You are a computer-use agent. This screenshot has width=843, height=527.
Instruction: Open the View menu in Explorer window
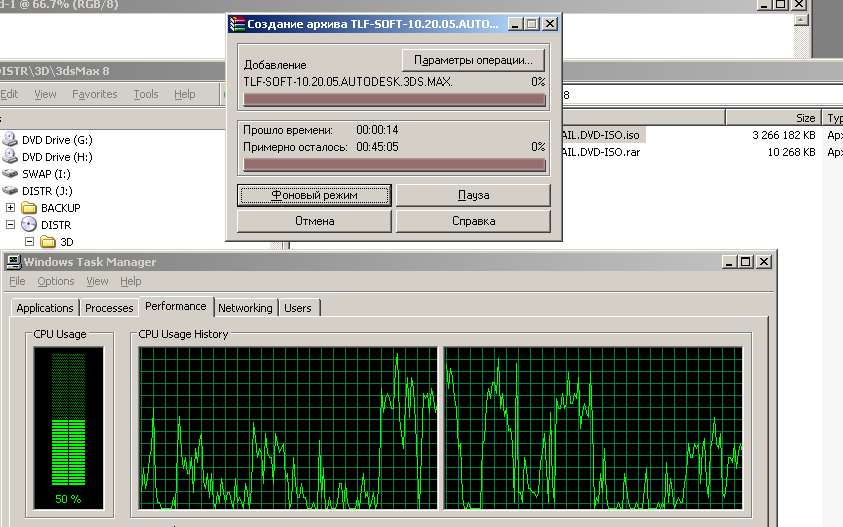click(45, 94)
